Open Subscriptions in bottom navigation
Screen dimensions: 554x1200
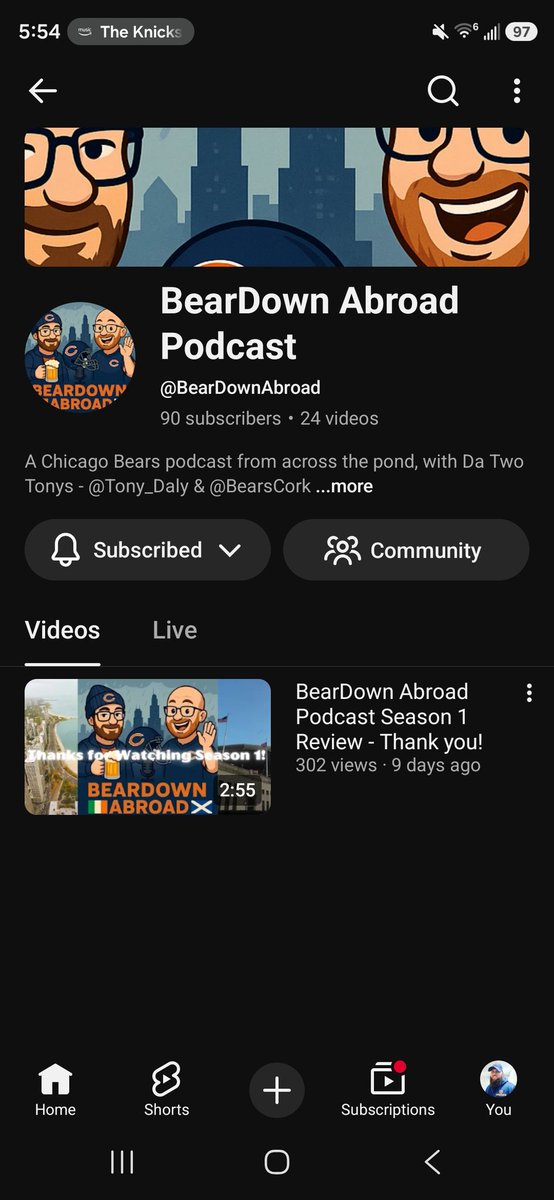388,1089
